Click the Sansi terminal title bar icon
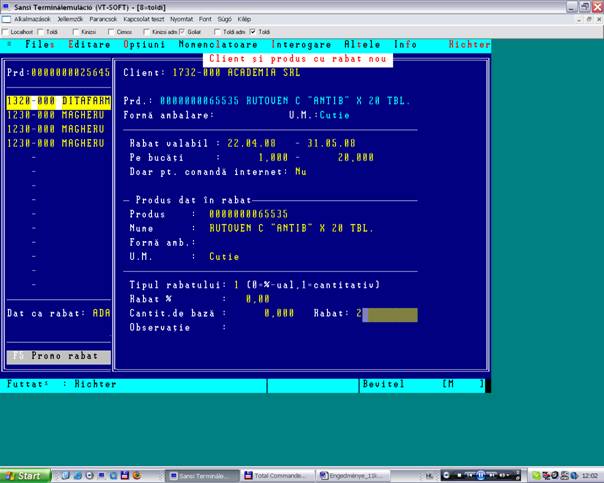 point(6,7)
